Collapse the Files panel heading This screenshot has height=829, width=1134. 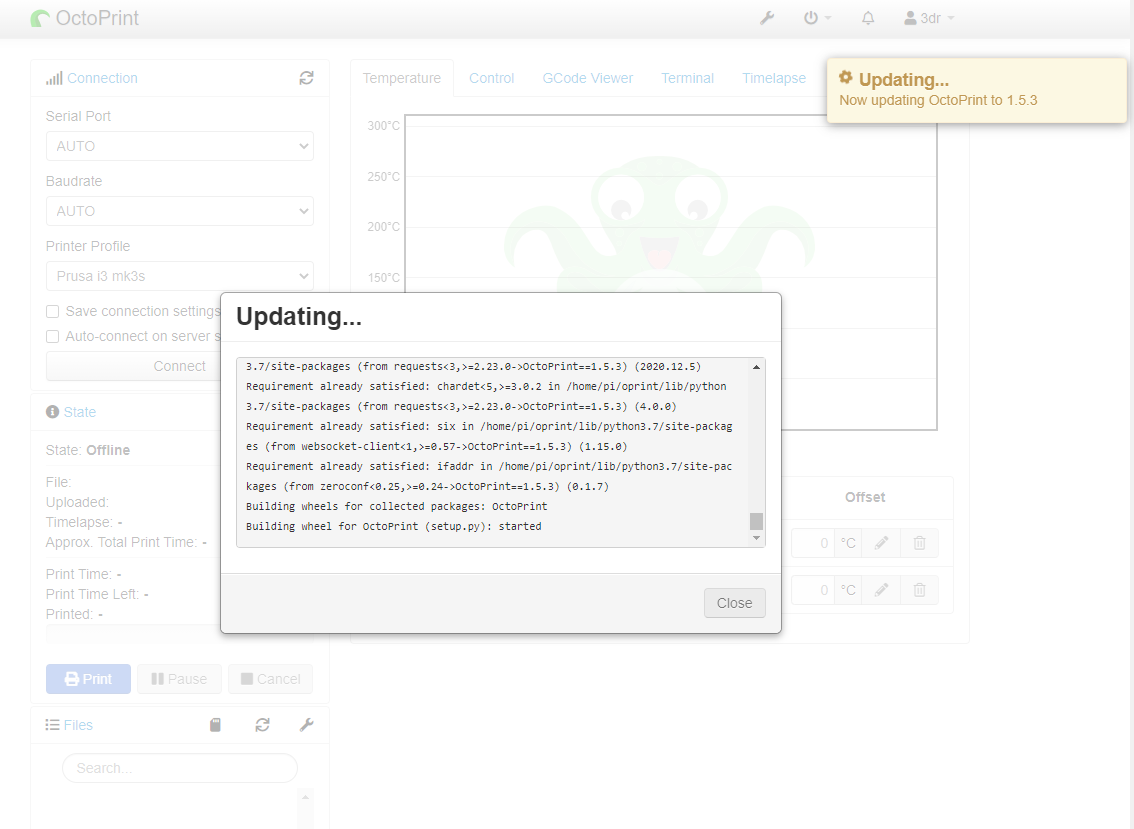(x=78, y=725)
